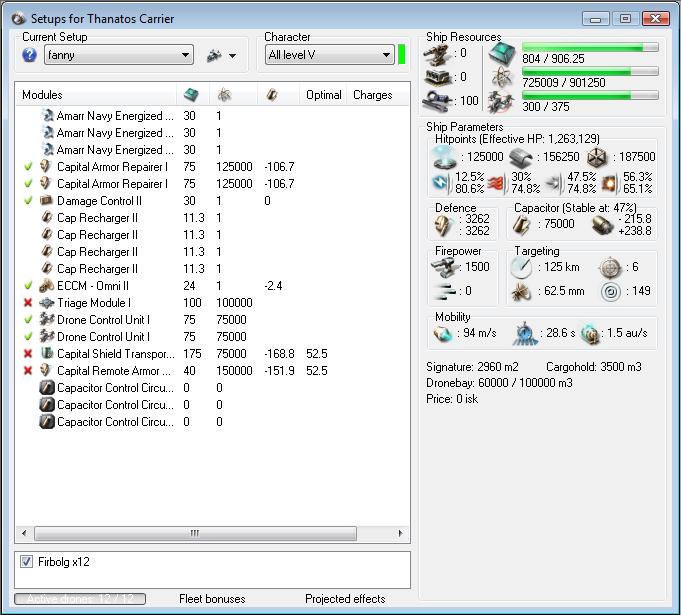The width and height of the screenshot is (681, 615).
Task: Click the shield hitpoints icon
Action: pos(444,157)
